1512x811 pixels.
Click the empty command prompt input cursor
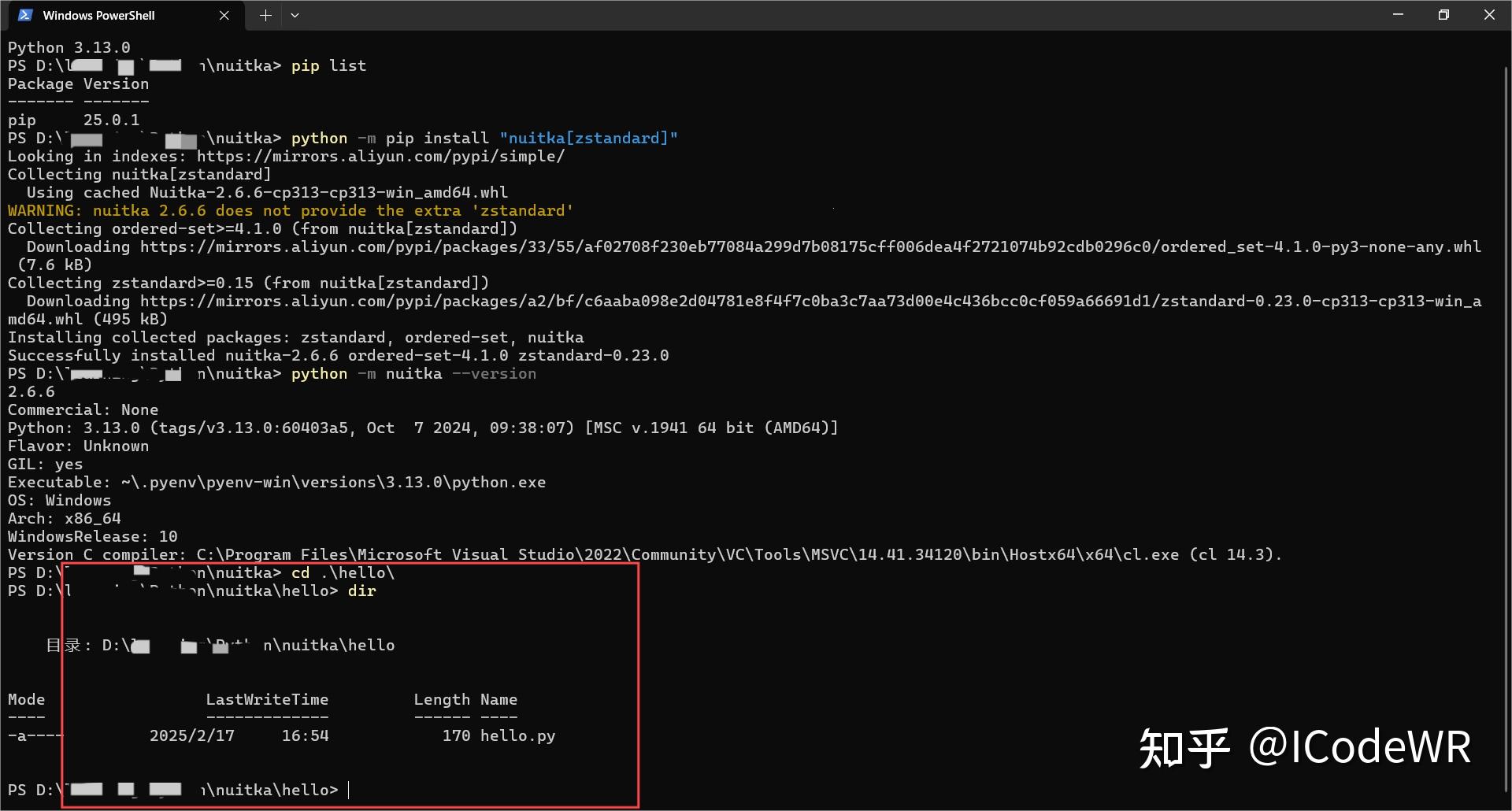pos(347,790)
